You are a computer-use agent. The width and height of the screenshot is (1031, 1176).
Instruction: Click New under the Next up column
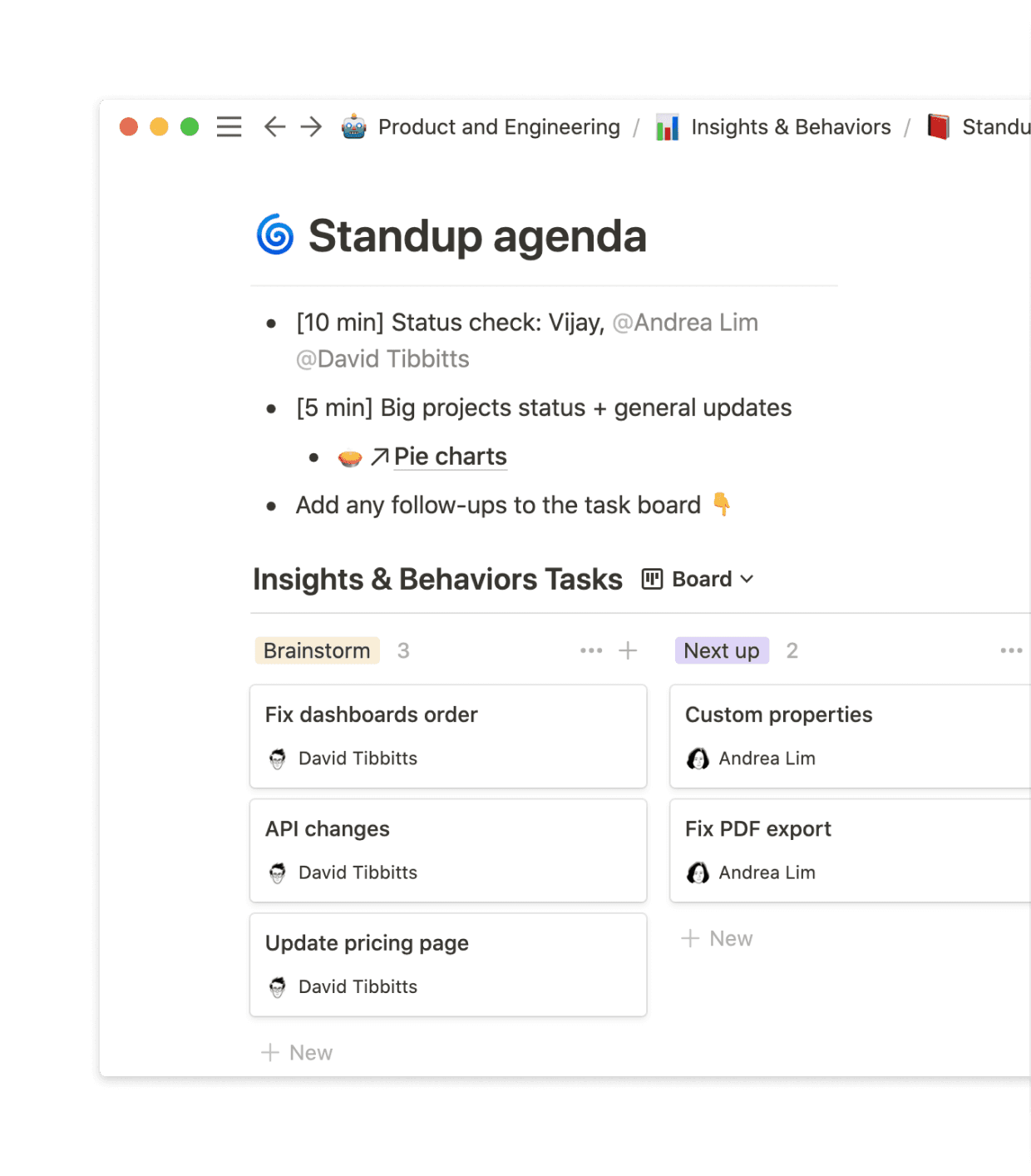coord(717,938)
